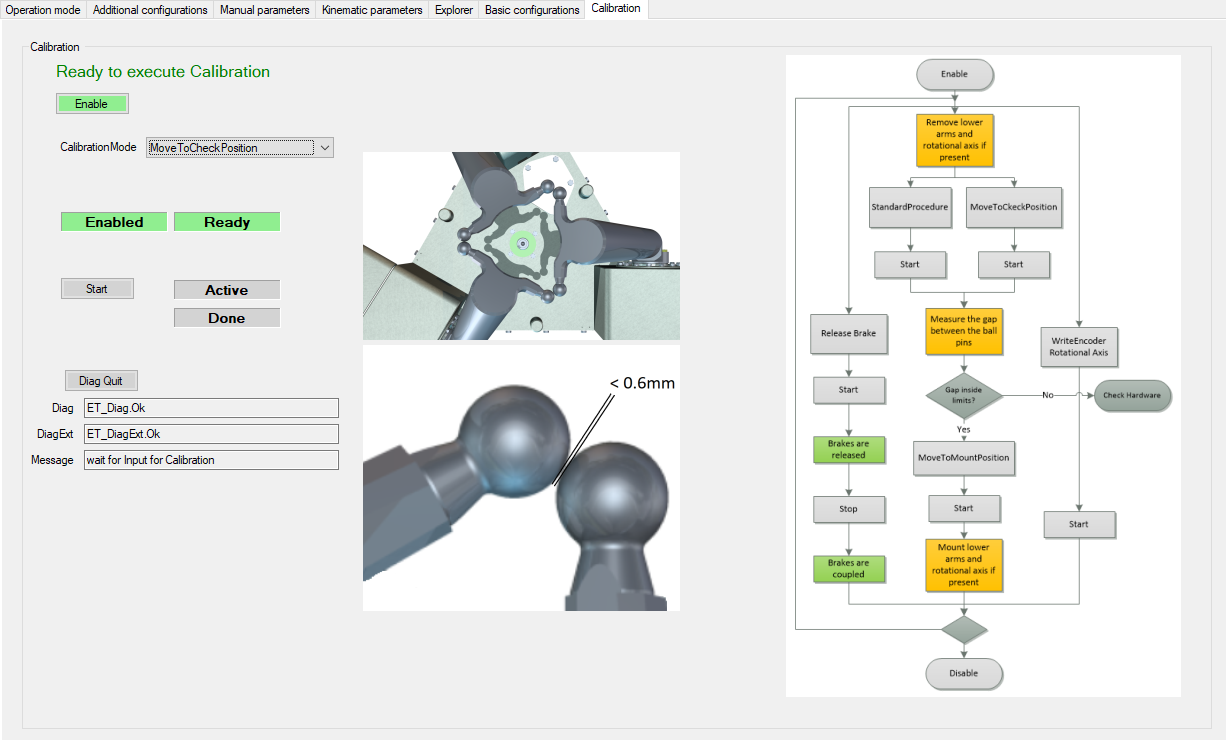Go to the Kinematic parameters tab
This screenshot has width=1226, height=740.
click(371, 10)
